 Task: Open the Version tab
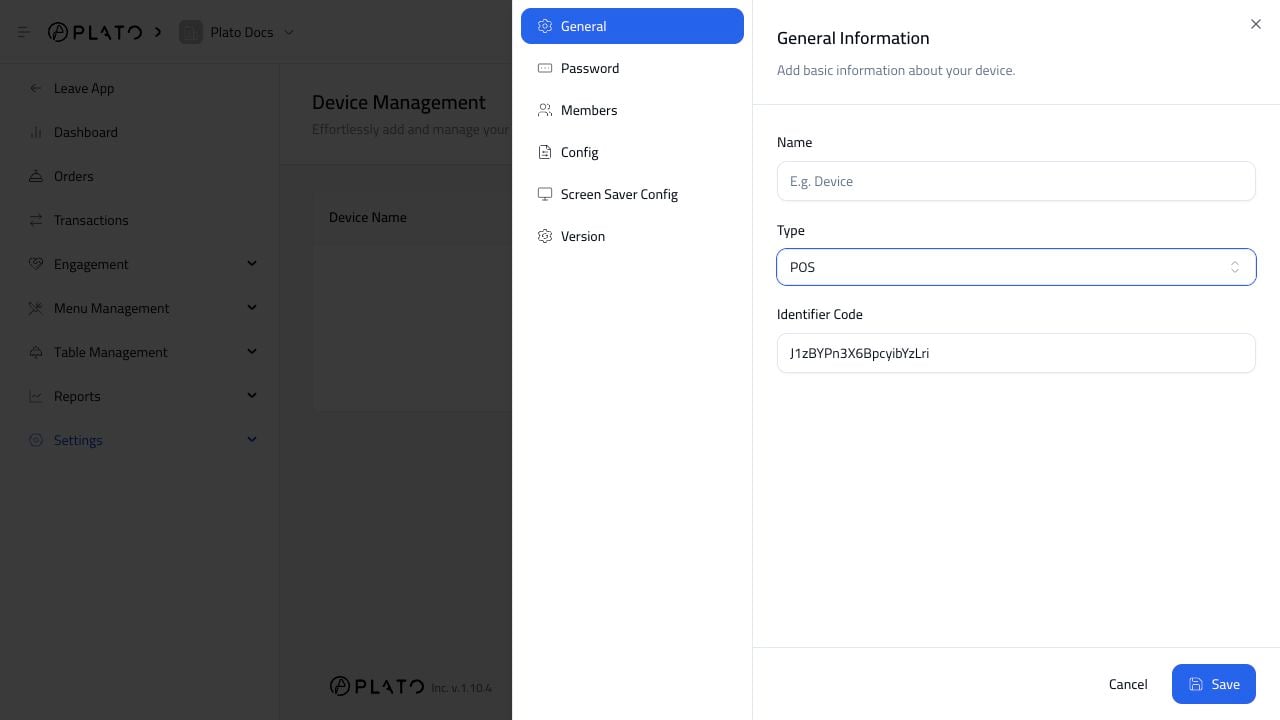tap(632, 236)
